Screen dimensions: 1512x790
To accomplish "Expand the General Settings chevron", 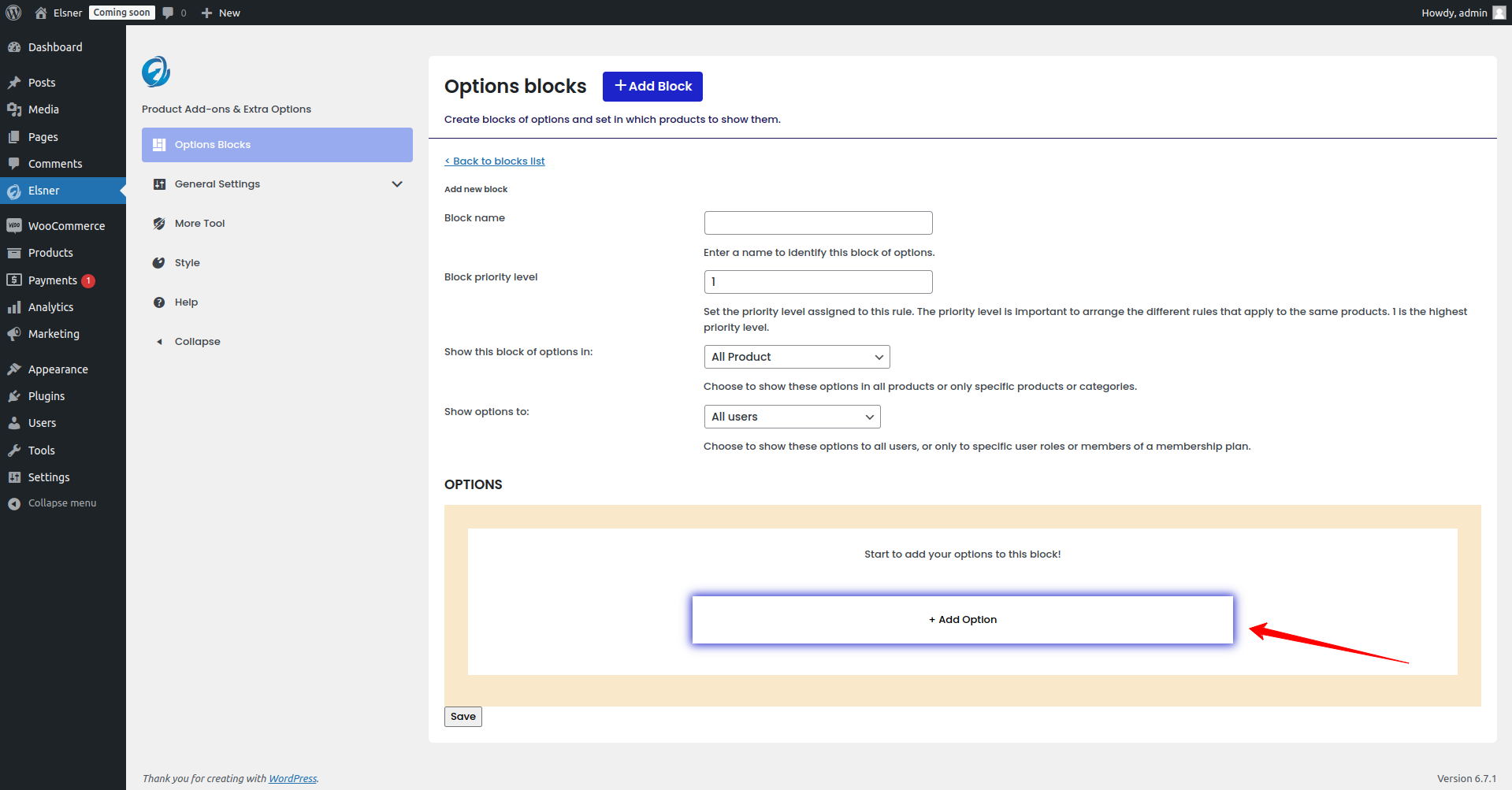I will (x=397, y=184).
